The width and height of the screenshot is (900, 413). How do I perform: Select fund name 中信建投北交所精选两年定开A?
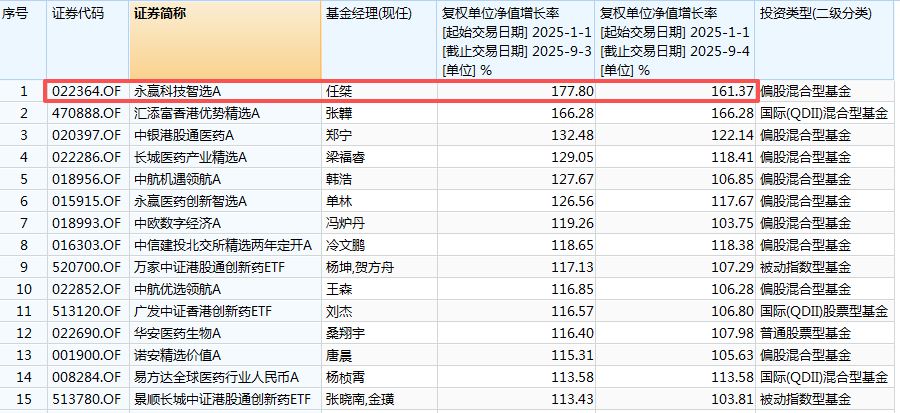pos(223,246)
